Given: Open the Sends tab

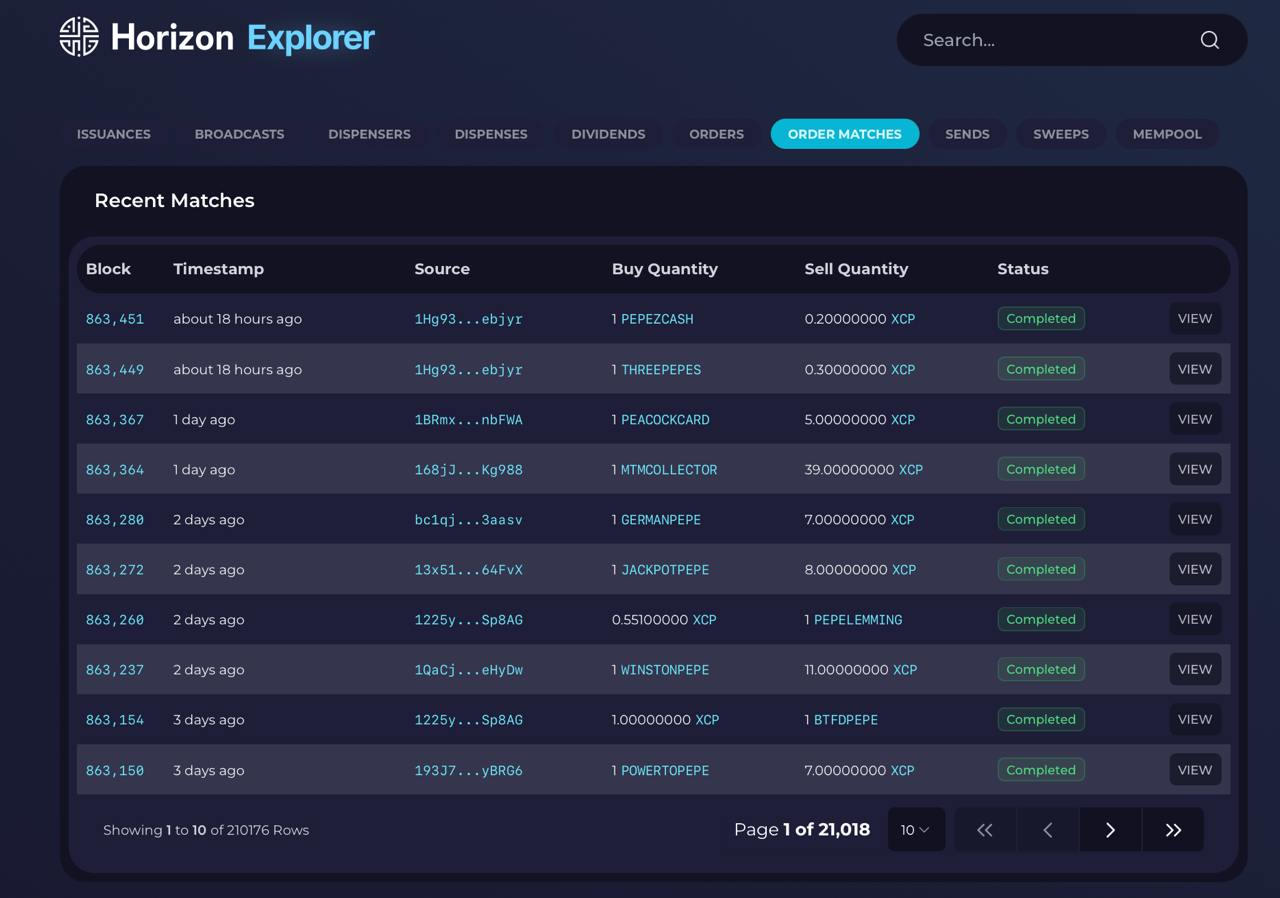Looking at the screenshot, I should [967, 134].
